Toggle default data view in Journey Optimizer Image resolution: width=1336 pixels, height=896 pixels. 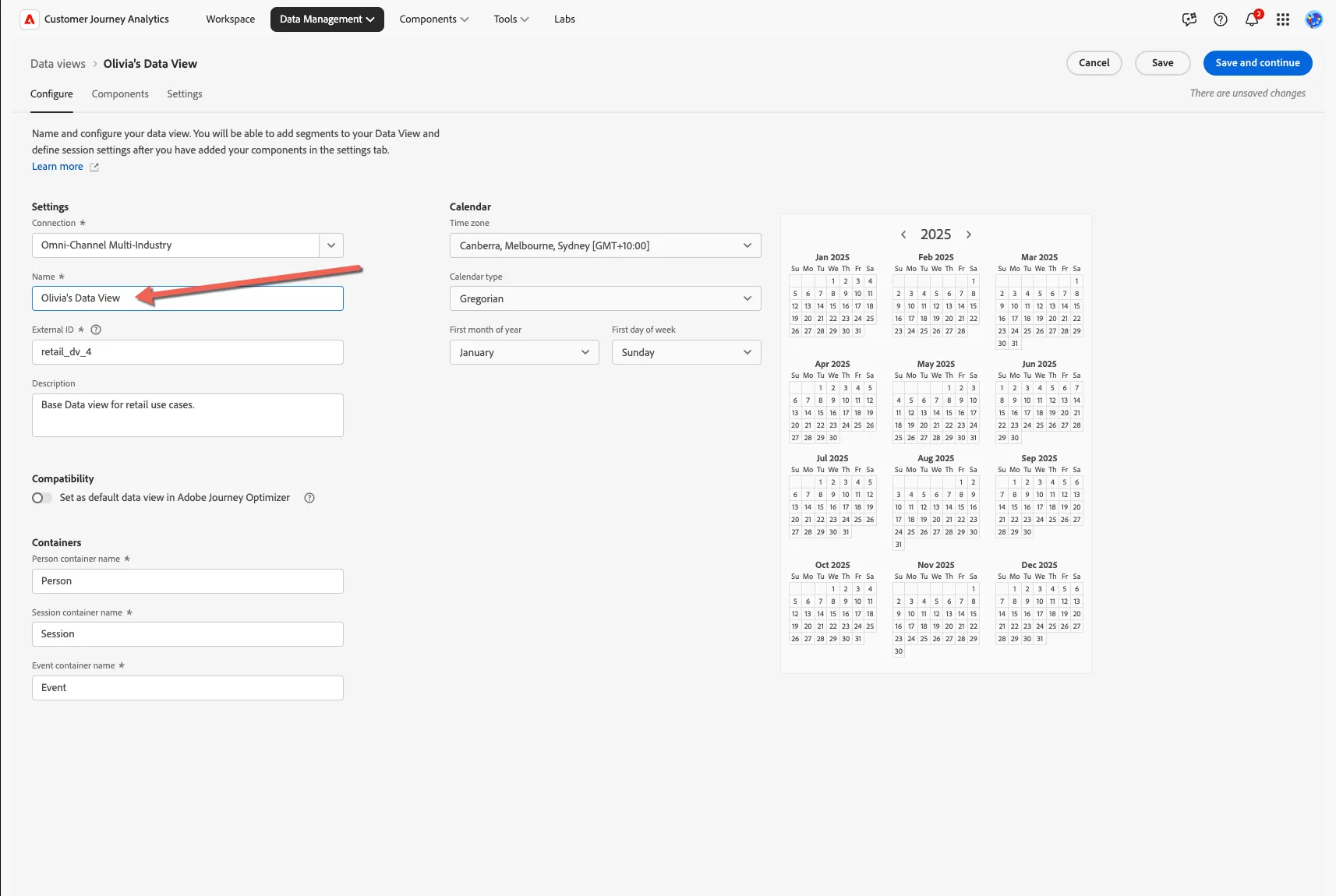click(x=42, y=498)
